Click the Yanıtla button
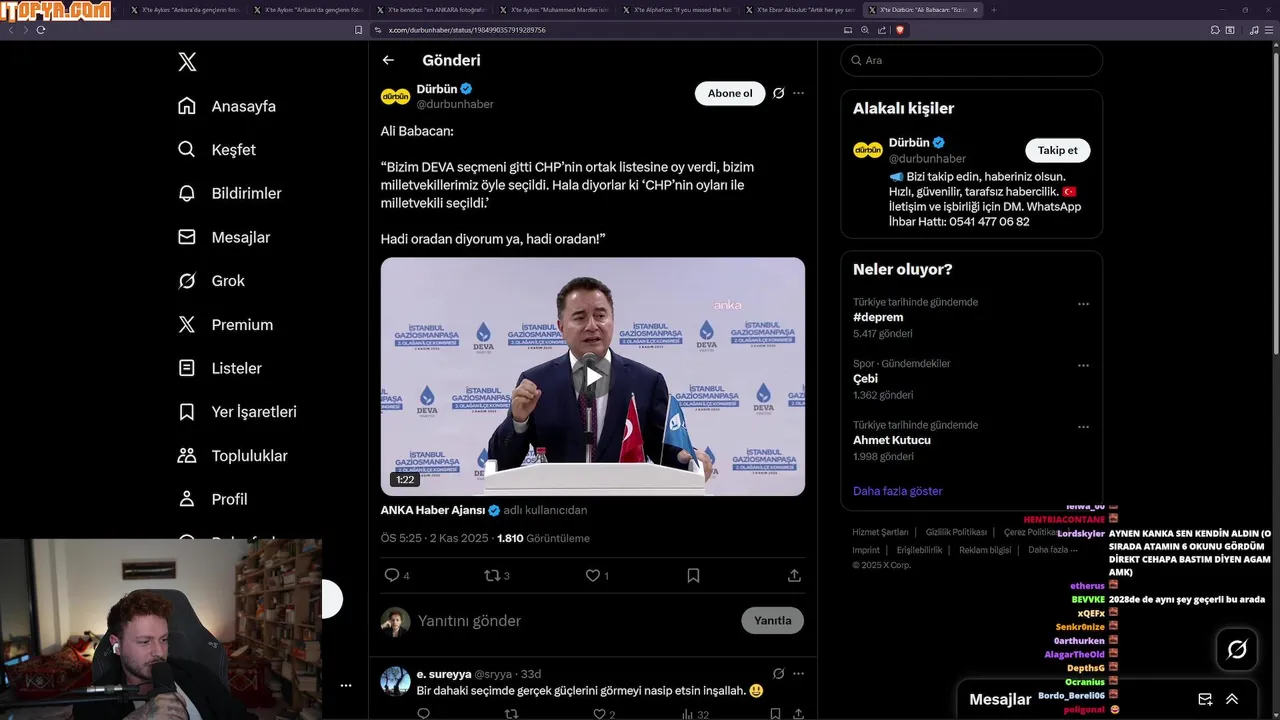The image size is (1280, 720). pyautogui.click(x=772, y=620)
